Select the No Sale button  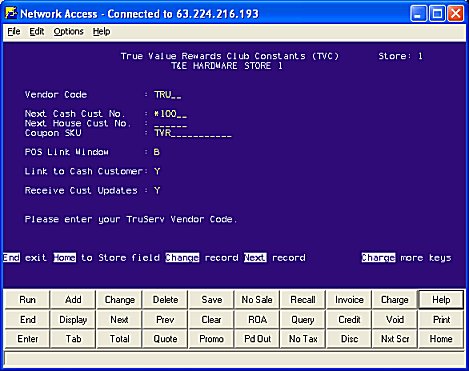pos(257,300)
